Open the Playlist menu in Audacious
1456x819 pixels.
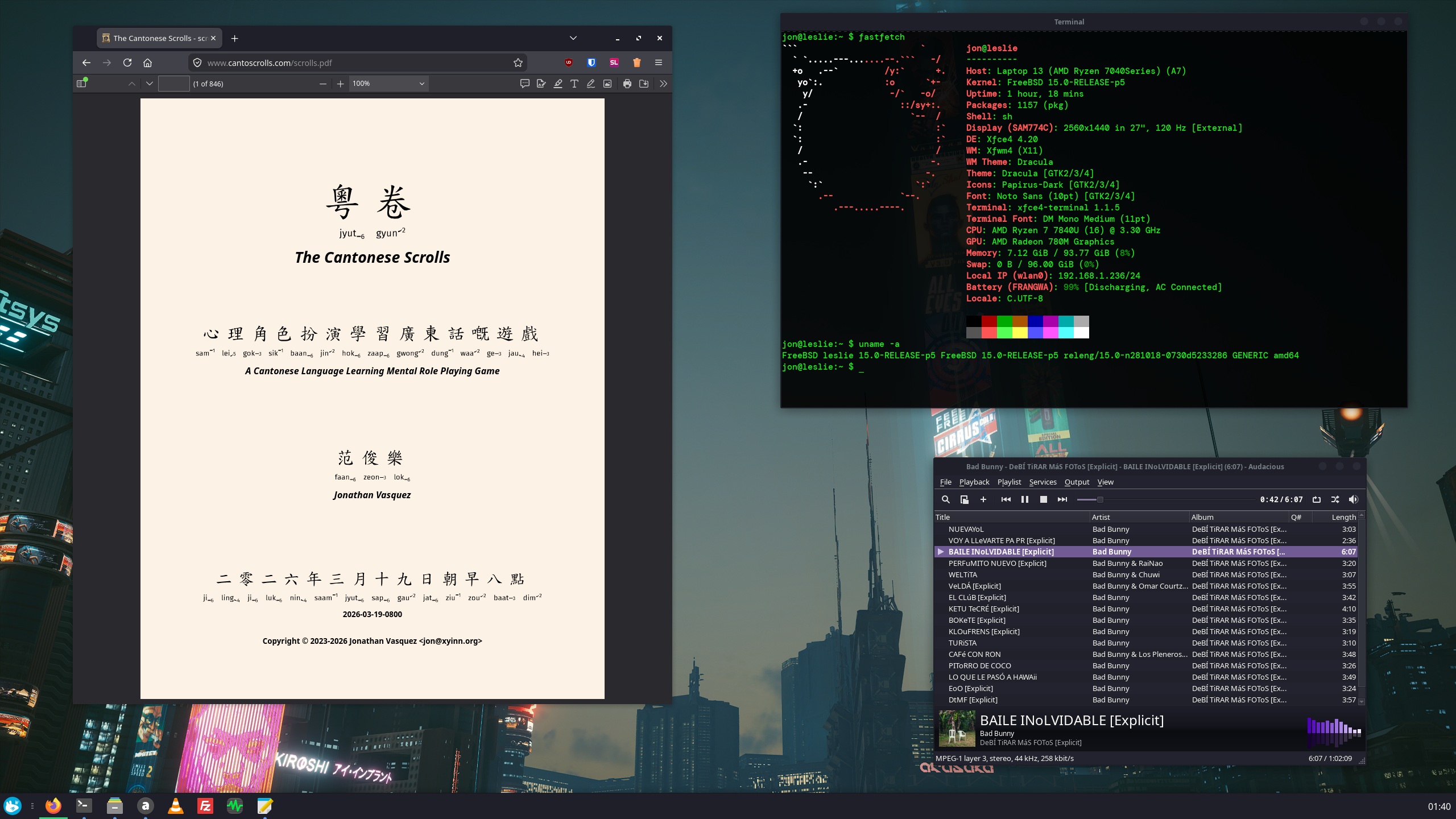[1009, 482]
